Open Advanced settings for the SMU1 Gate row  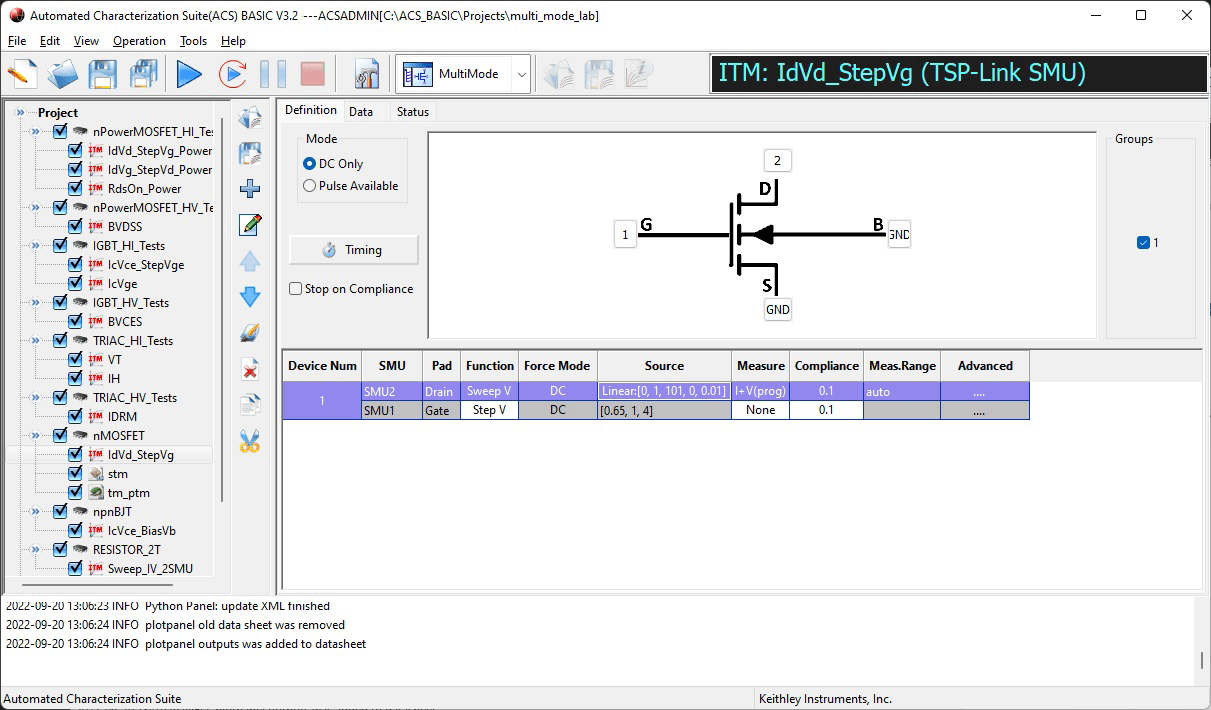(x=985, y=410)
